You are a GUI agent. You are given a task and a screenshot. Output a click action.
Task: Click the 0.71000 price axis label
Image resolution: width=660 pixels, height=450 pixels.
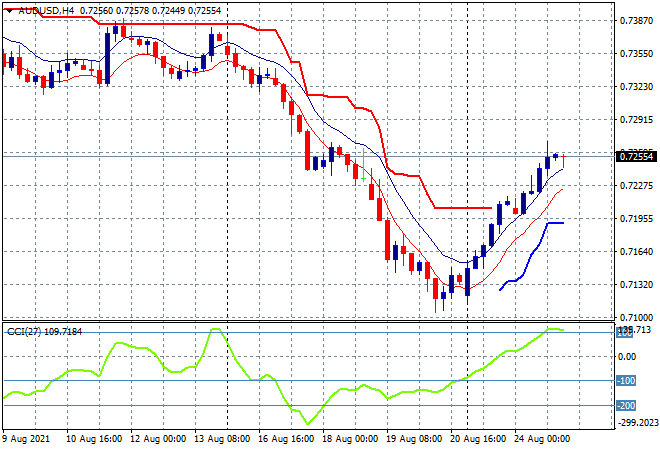(636, 317)
